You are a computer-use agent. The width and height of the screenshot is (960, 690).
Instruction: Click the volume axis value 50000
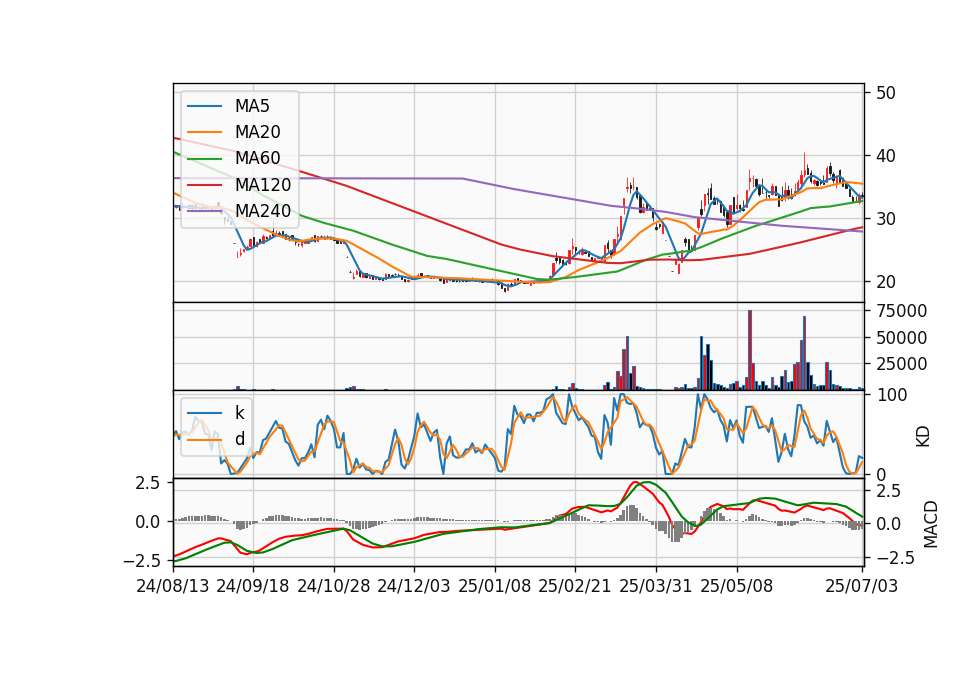(901, 337)
